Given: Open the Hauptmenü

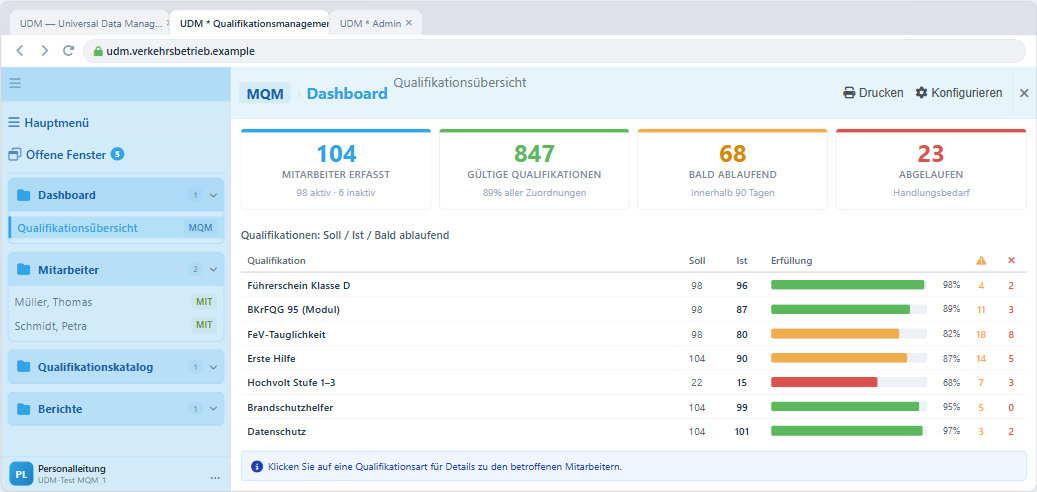Looking at the screenshot, I should coord(49,123).
